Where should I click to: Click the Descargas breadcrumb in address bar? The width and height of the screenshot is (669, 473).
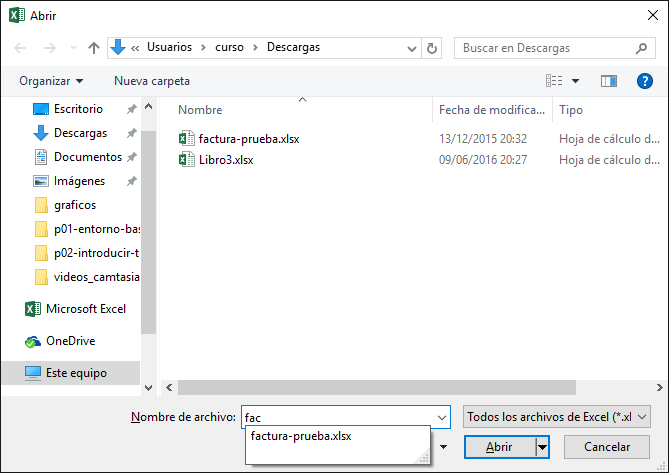point(293,47)
